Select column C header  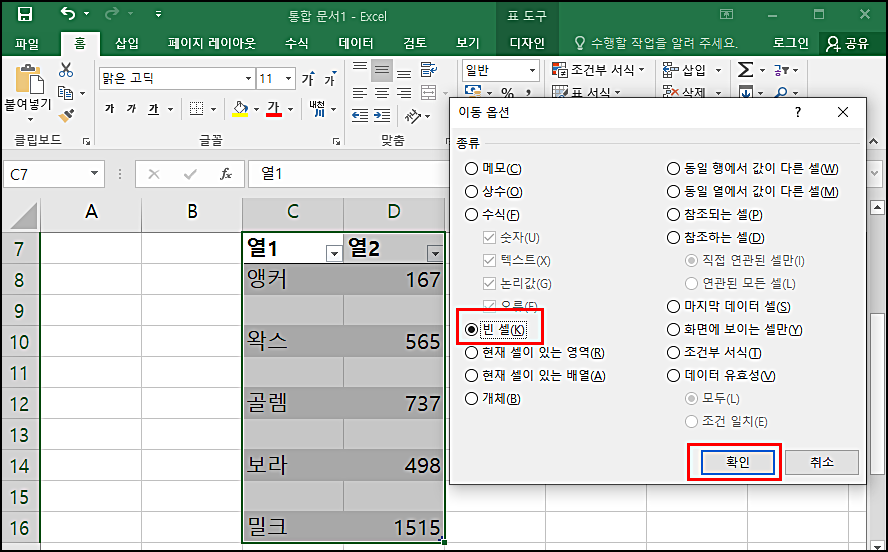[x=293, y=212]
